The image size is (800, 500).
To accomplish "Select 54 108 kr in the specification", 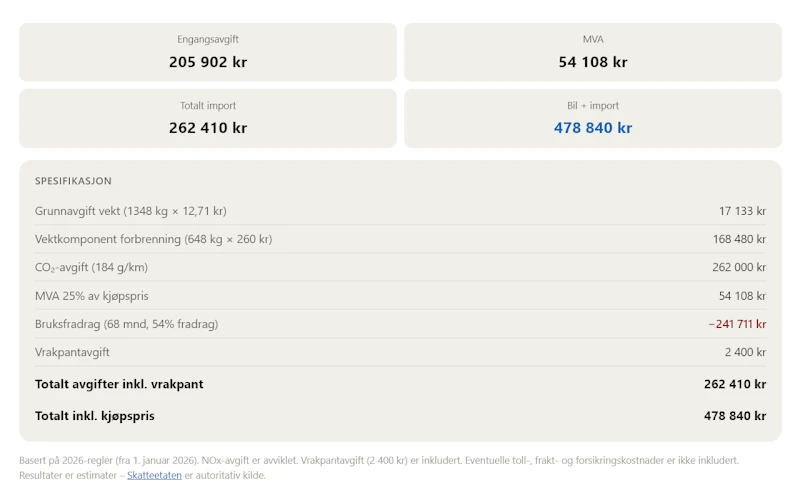I will point(742,295).
